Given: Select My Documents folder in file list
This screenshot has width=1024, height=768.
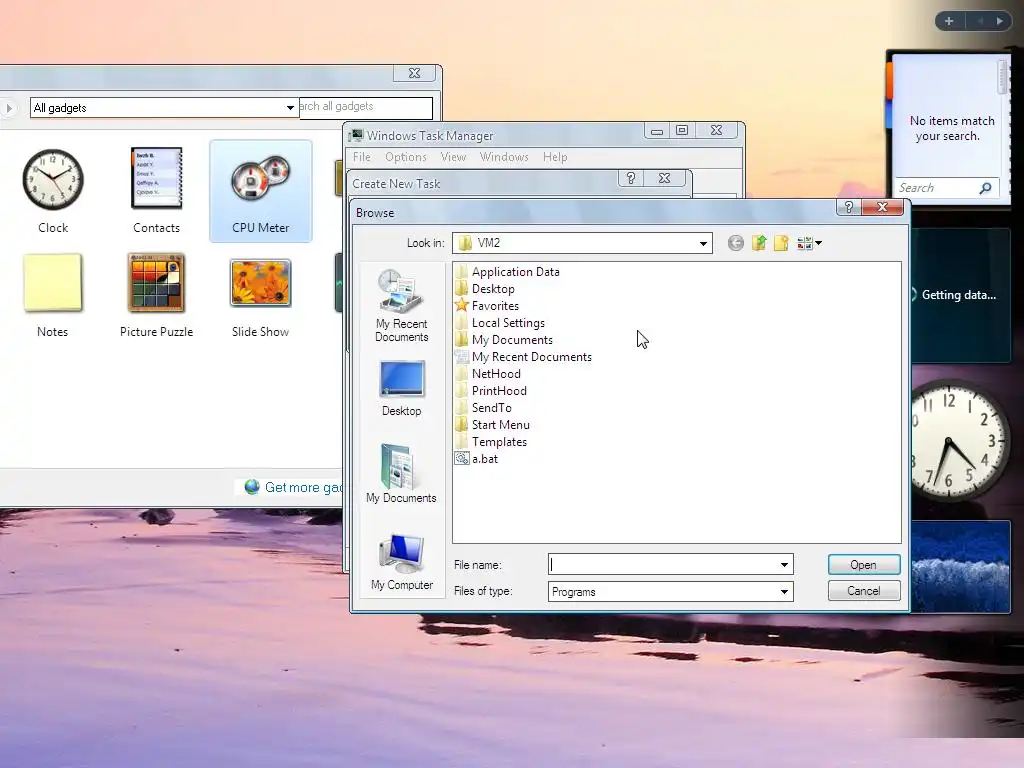Looking at the screenshot, I should click(504, 340).
